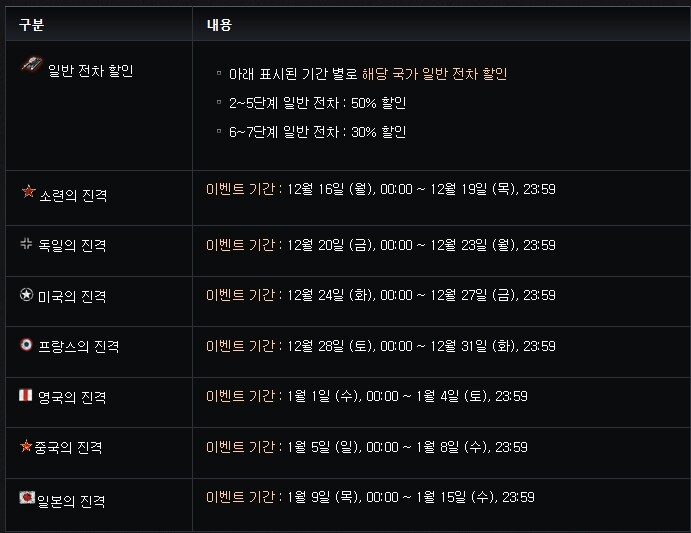Click the French roundel icon
Viewport: 691px width, 533px height.
(26, 344)
